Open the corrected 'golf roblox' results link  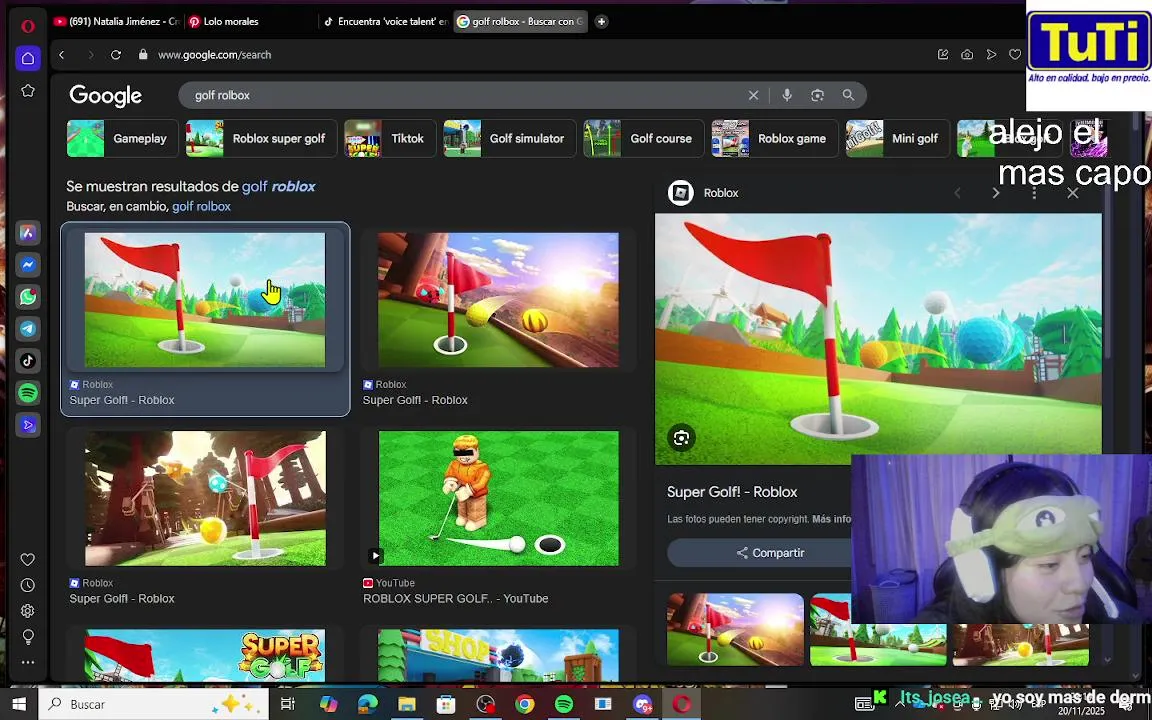(x=278, y=187)
